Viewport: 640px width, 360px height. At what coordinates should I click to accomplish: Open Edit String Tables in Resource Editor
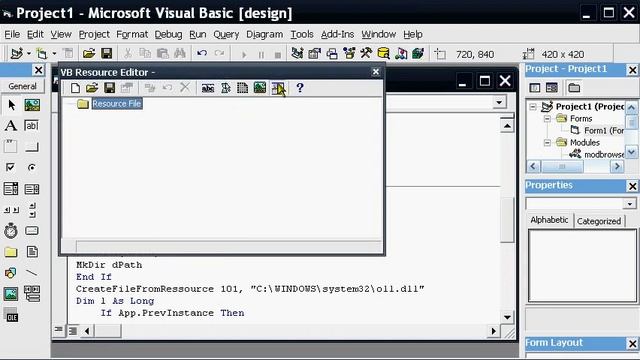click(x=208, y=88)
